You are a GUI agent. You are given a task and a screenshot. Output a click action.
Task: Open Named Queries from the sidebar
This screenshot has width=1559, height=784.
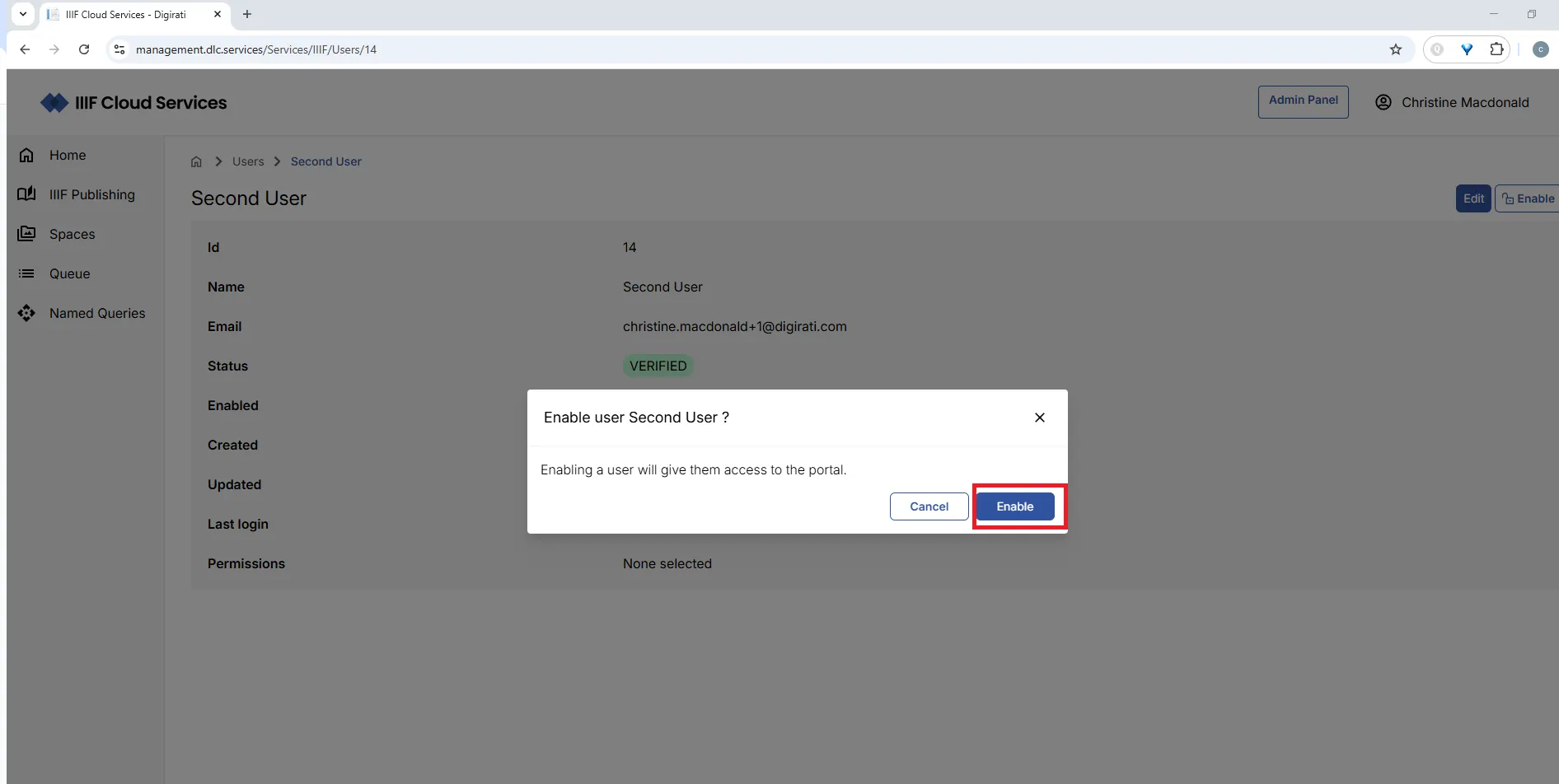click(96, 313)
